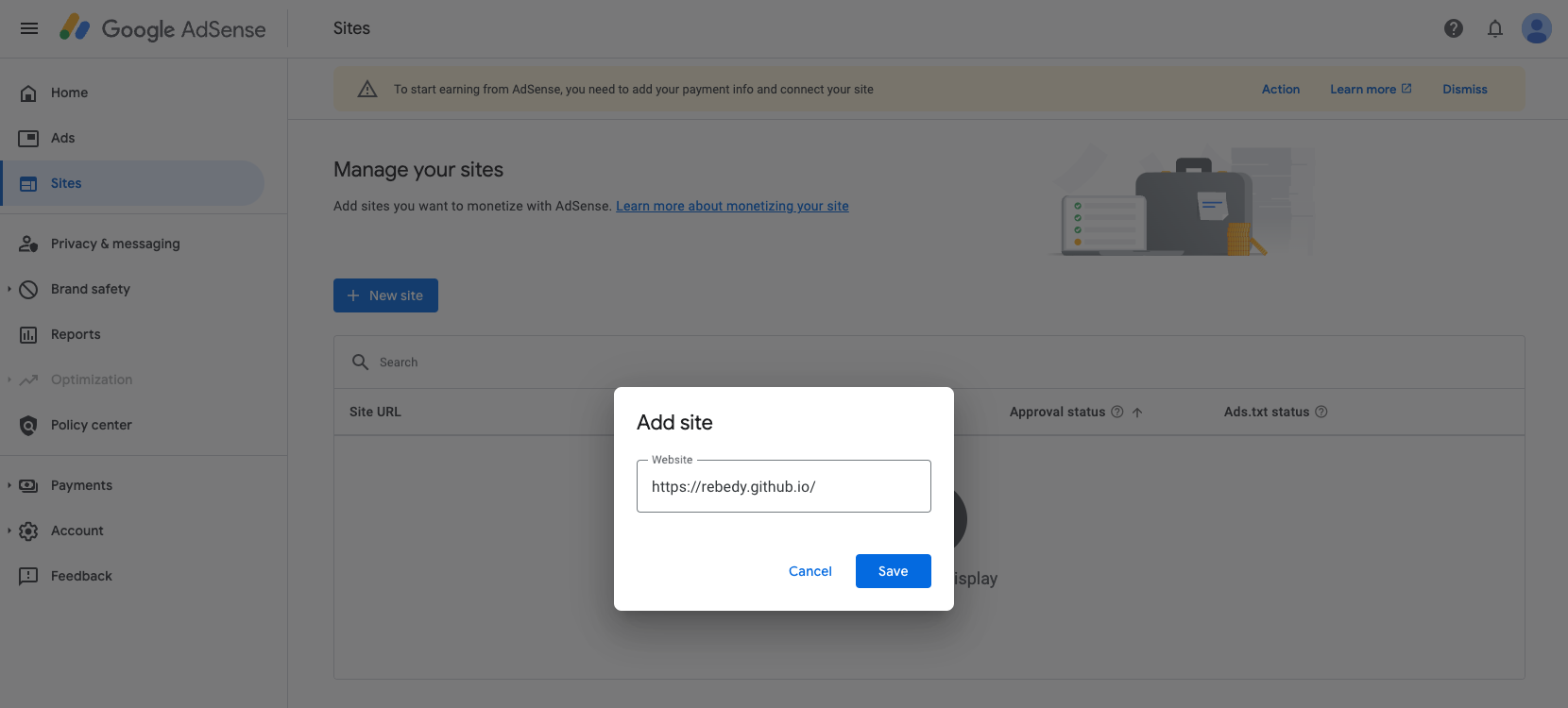1568x708 pixels.
Task: Click the Approval status sort arrow
Action: (x=1137, y=412)
